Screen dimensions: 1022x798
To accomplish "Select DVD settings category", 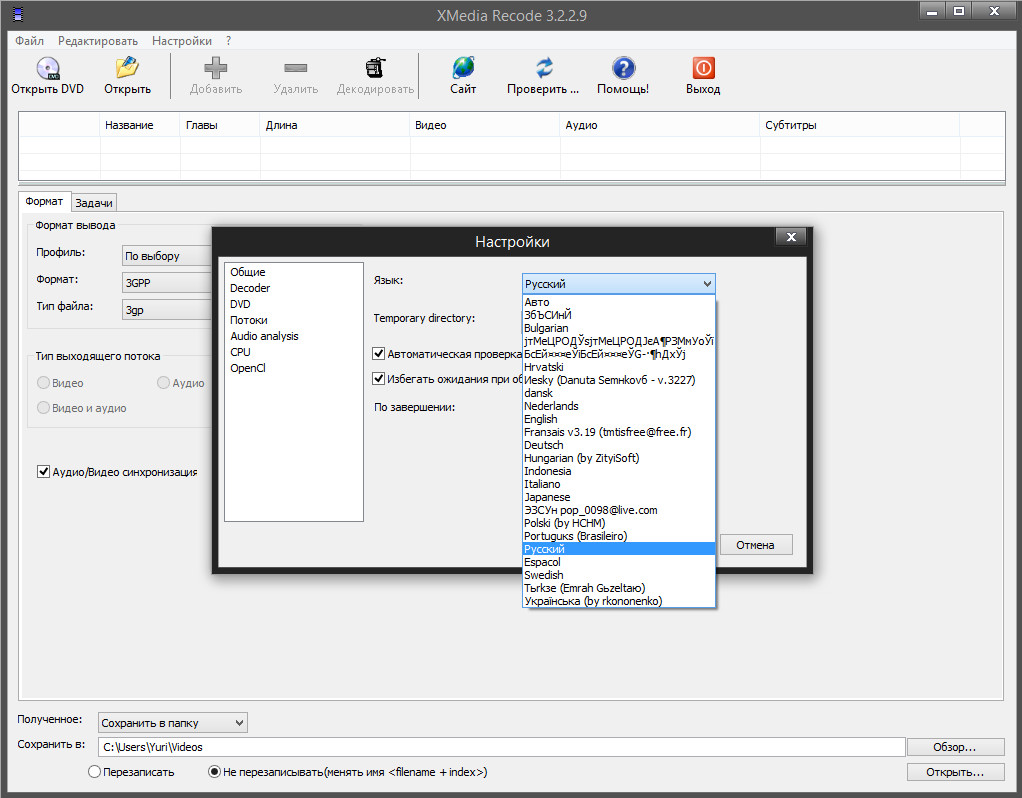I will click(240, 304).
